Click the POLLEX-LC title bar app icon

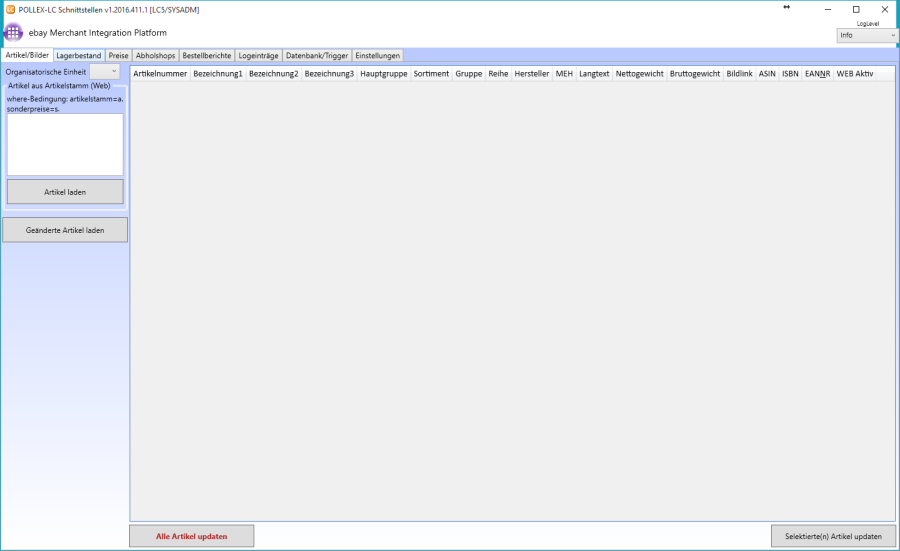(9, 9)
